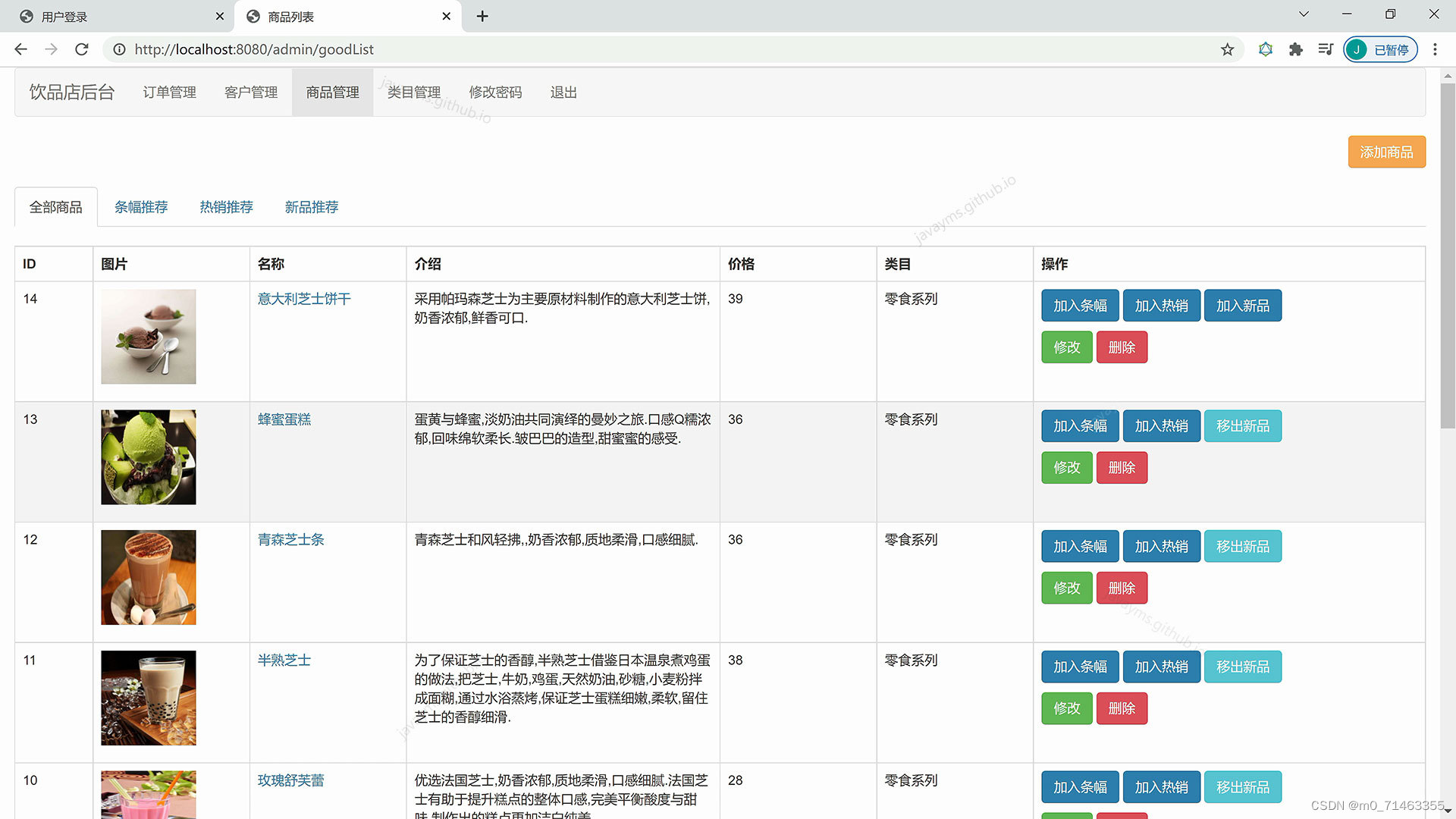Open the extensions puzzle icon
Image resolution: width=1456 pixels, height=819 pixels.
[1296, 49]
